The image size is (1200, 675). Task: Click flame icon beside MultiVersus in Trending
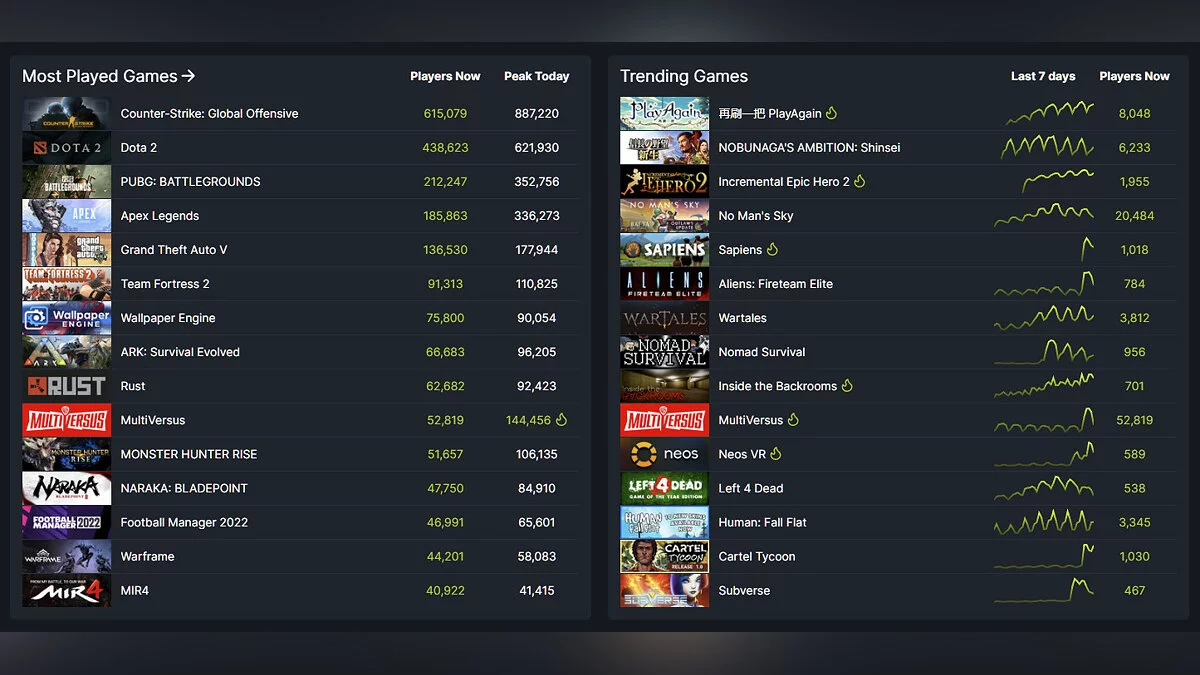coord(794,419)
